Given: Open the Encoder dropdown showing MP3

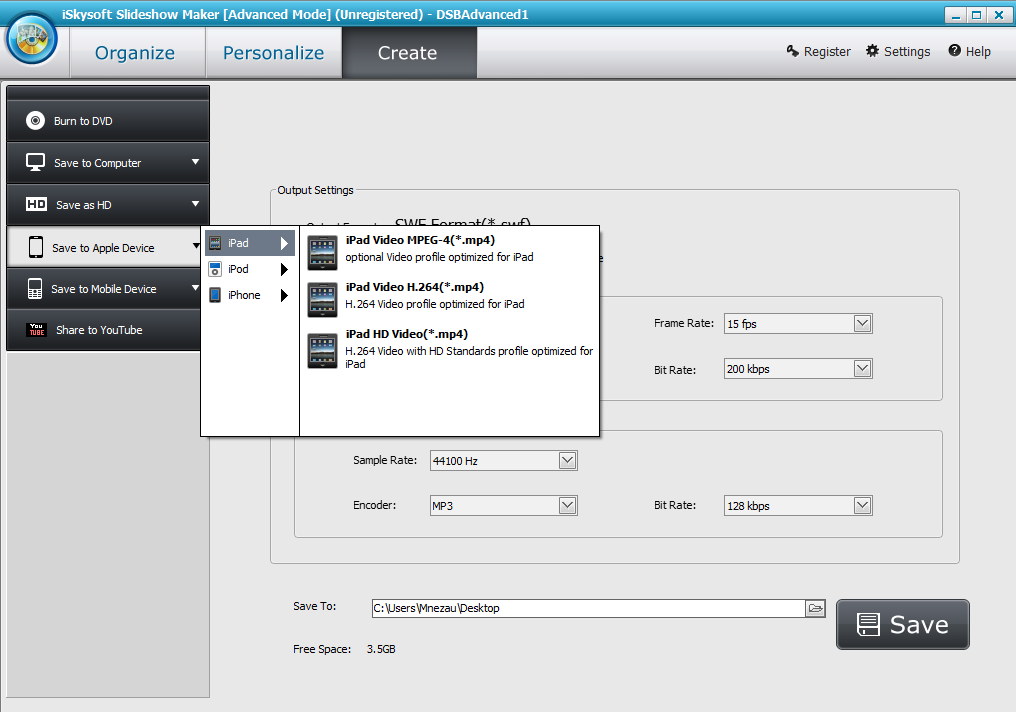Looking at the screenshot, I should click(x=567, y=505).
